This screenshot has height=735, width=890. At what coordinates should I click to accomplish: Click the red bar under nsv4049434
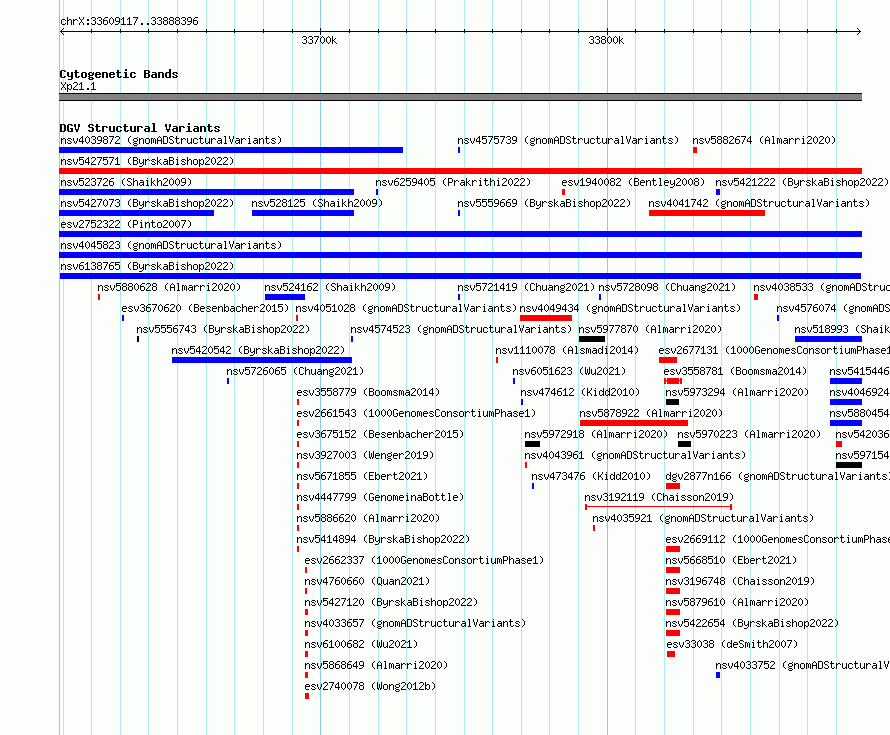(545, 318)
